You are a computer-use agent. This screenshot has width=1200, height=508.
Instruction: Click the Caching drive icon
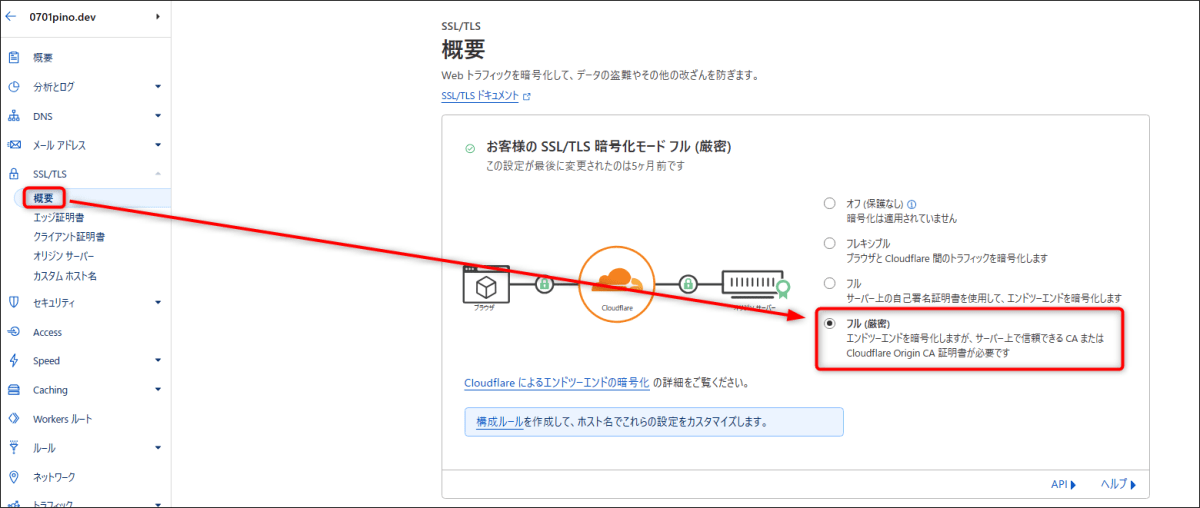(x=14, y=390)
